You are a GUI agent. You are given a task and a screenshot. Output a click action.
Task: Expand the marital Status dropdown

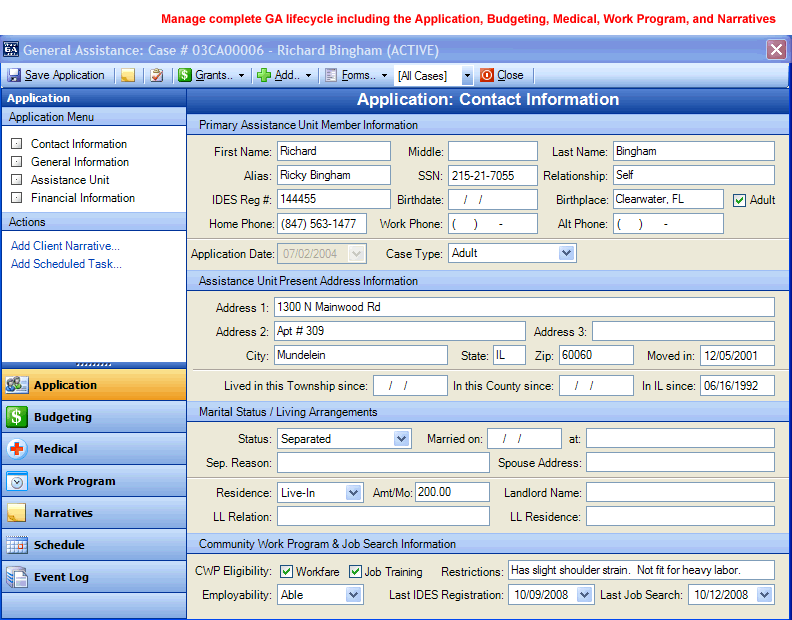tap(402, 439)
